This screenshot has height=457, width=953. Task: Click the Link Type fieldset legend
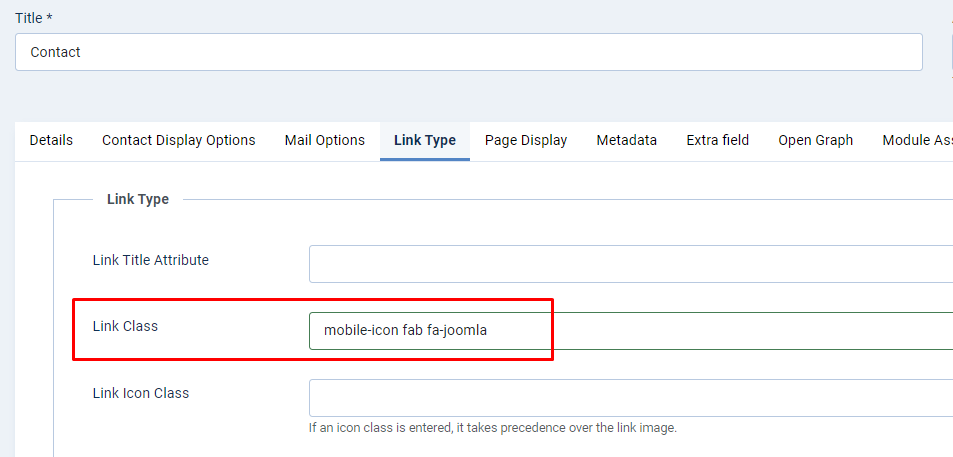pos(138,199)
